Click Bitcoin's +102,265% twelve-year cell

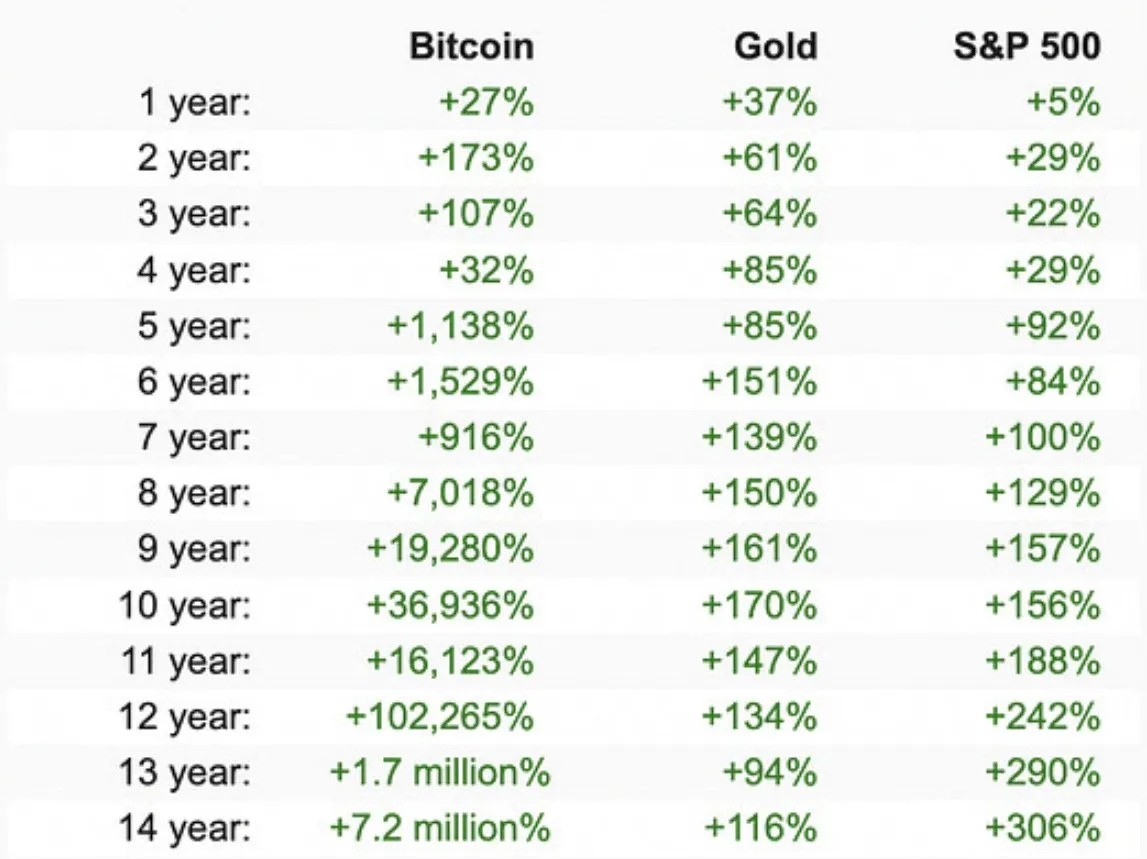point(440,717)
